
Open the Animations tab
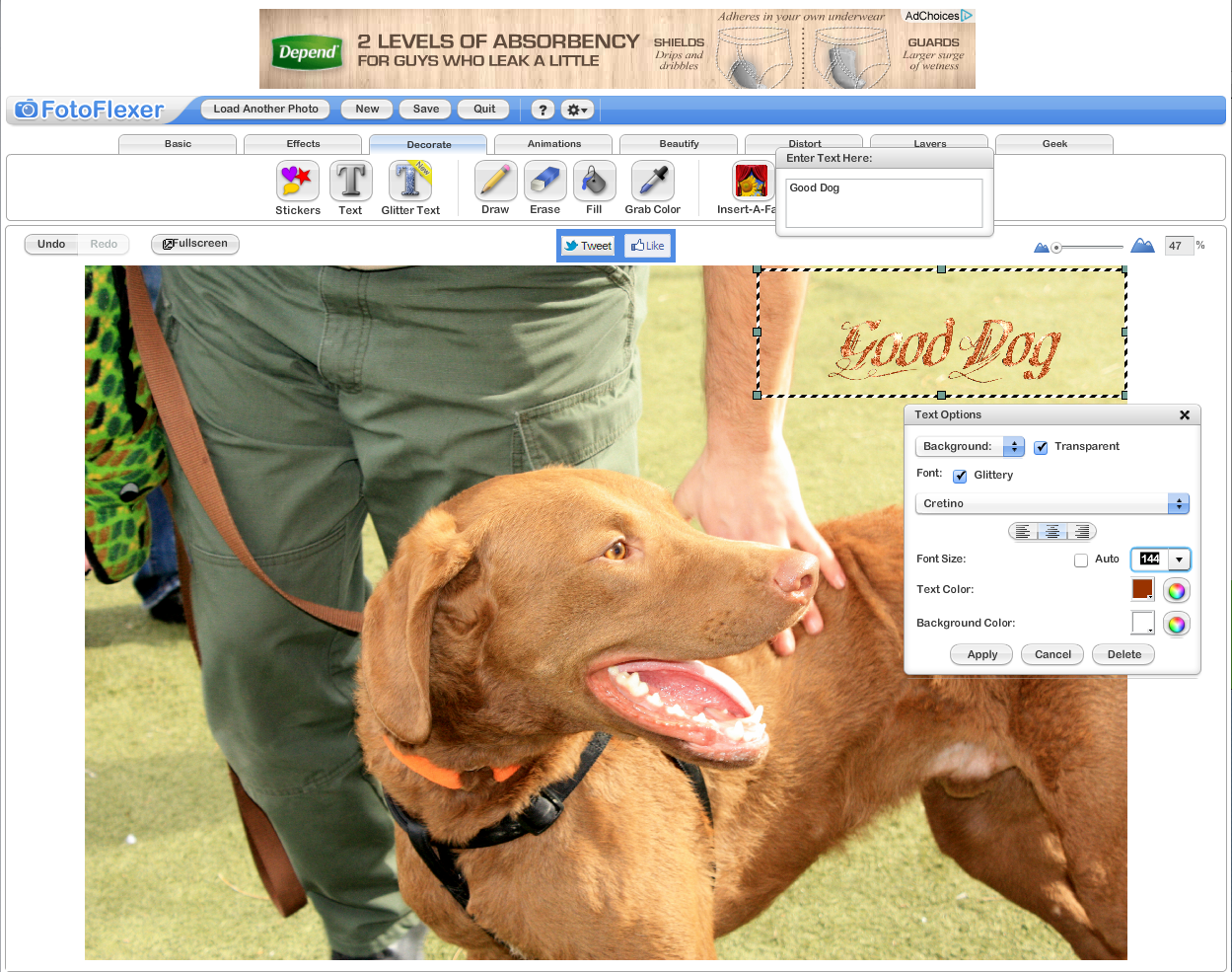[x=553, y=144]
